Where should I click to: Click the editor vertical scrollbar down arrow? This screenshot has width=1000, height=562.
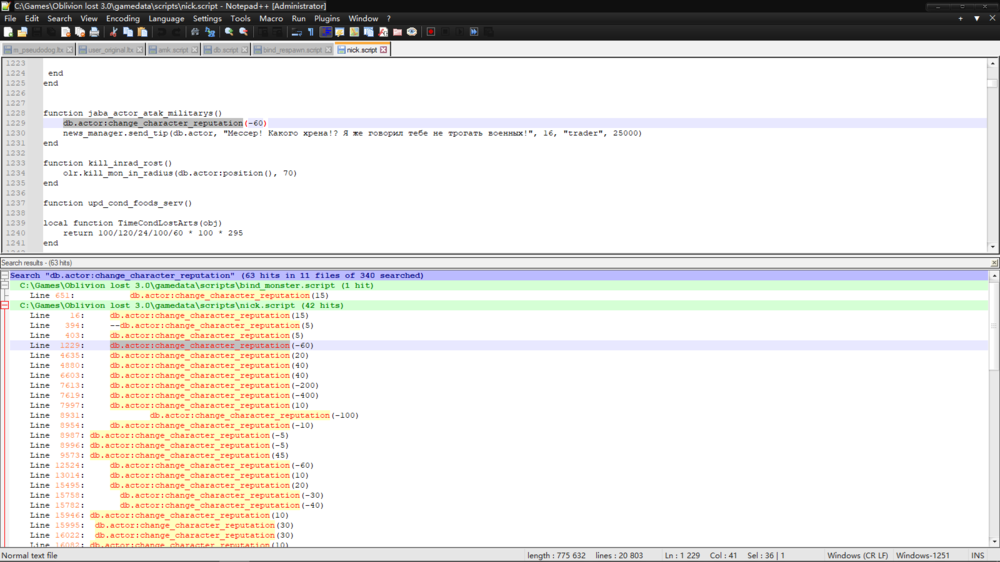pyautogui.click(x=993, y=246)
